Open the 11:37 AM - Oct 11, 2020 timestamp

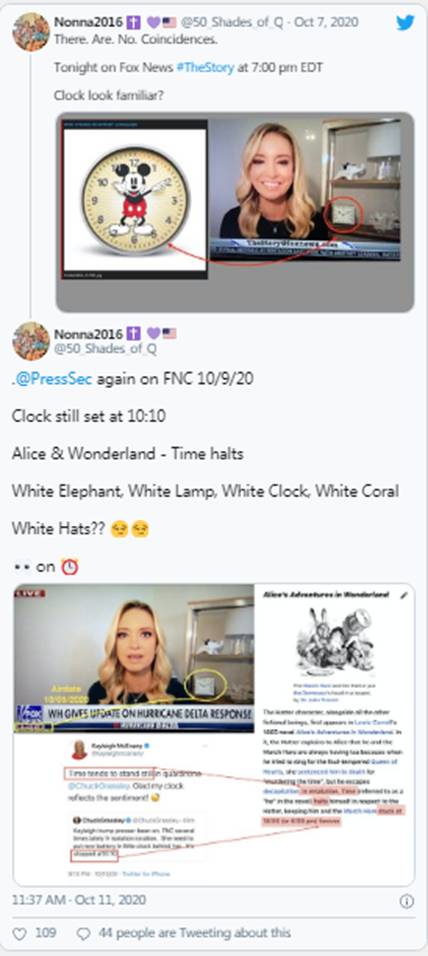79,900
